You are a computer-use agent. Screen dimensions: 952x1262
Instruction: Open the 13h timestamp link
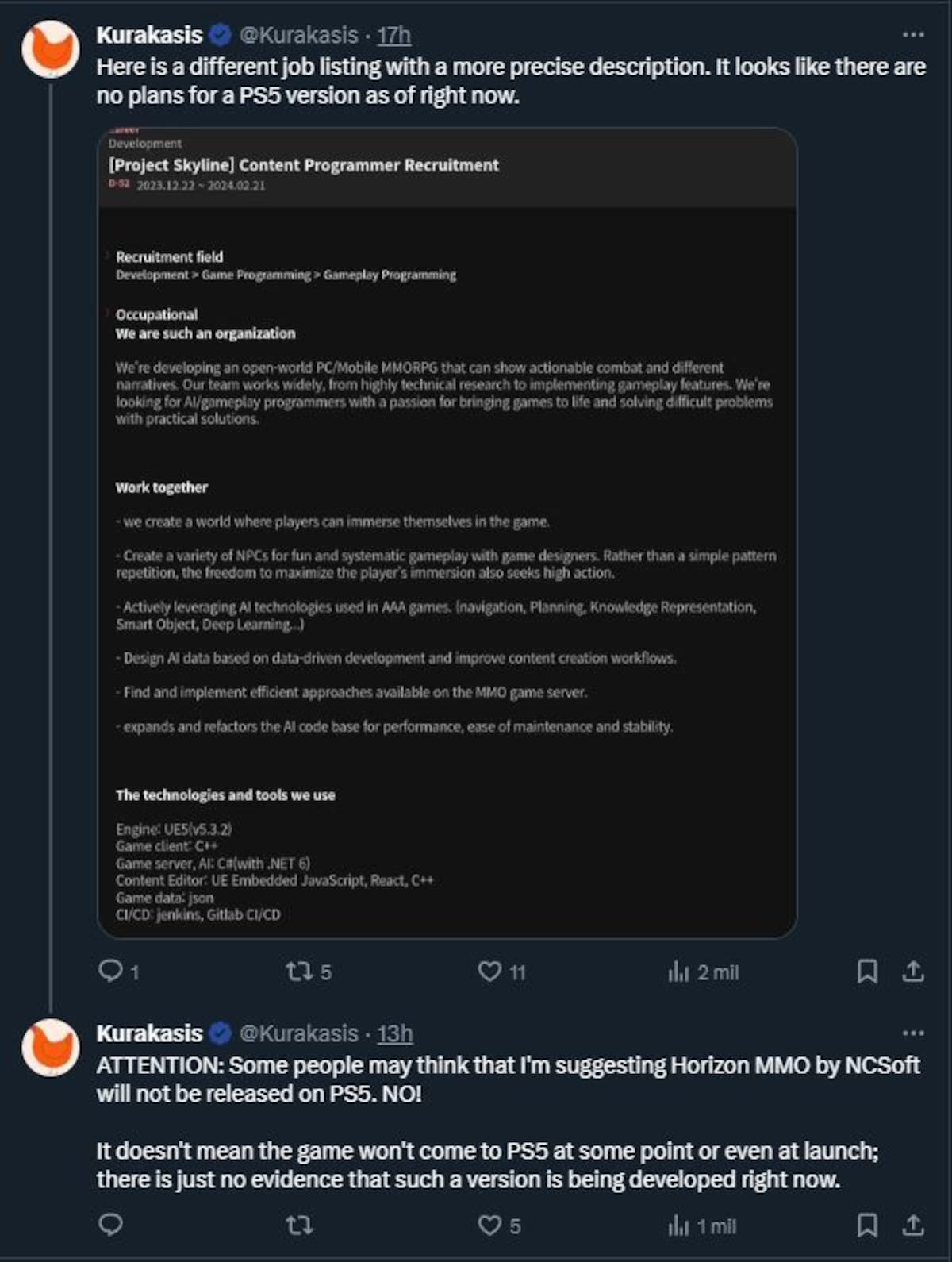395,1033
